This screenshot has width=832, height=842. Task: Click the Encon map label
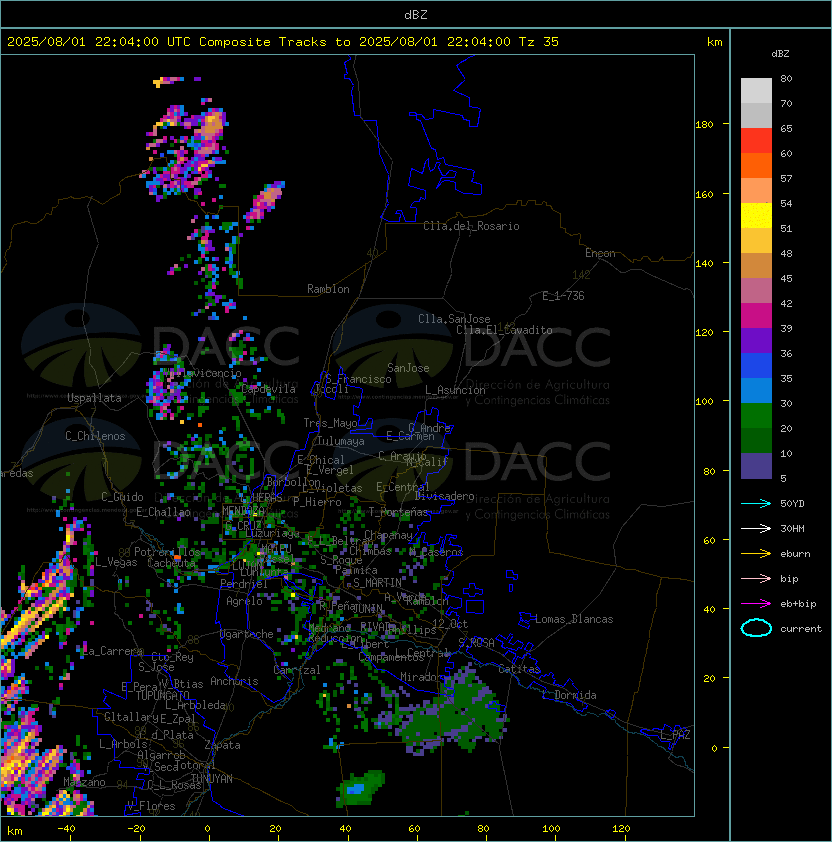pos(600,253)
